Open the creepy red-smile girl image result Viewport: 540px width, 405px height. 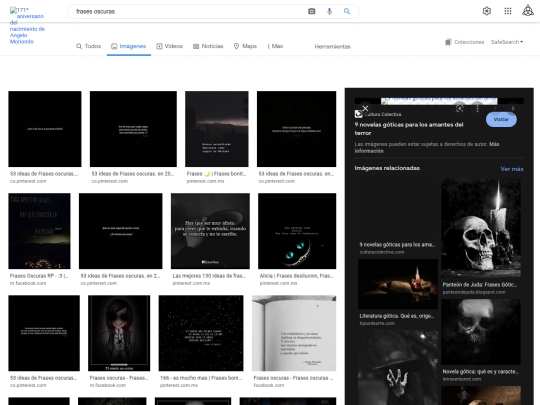119,333
